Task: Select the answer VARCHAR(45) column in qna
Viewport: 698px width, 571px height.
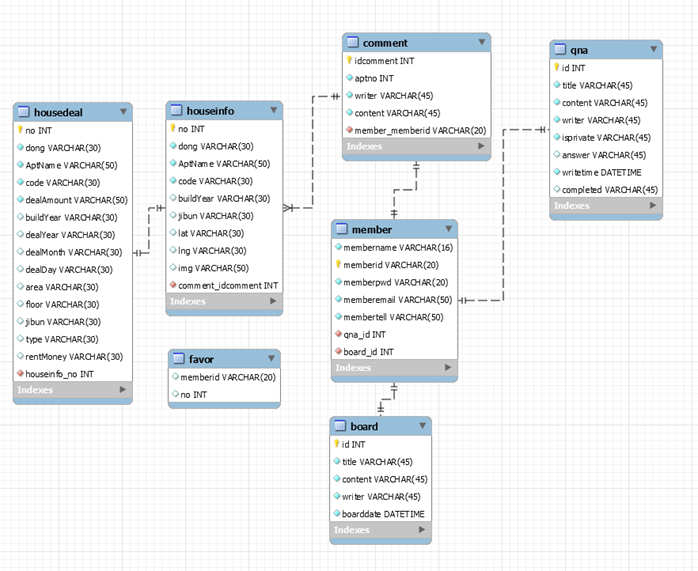Action: pos(606,154)
